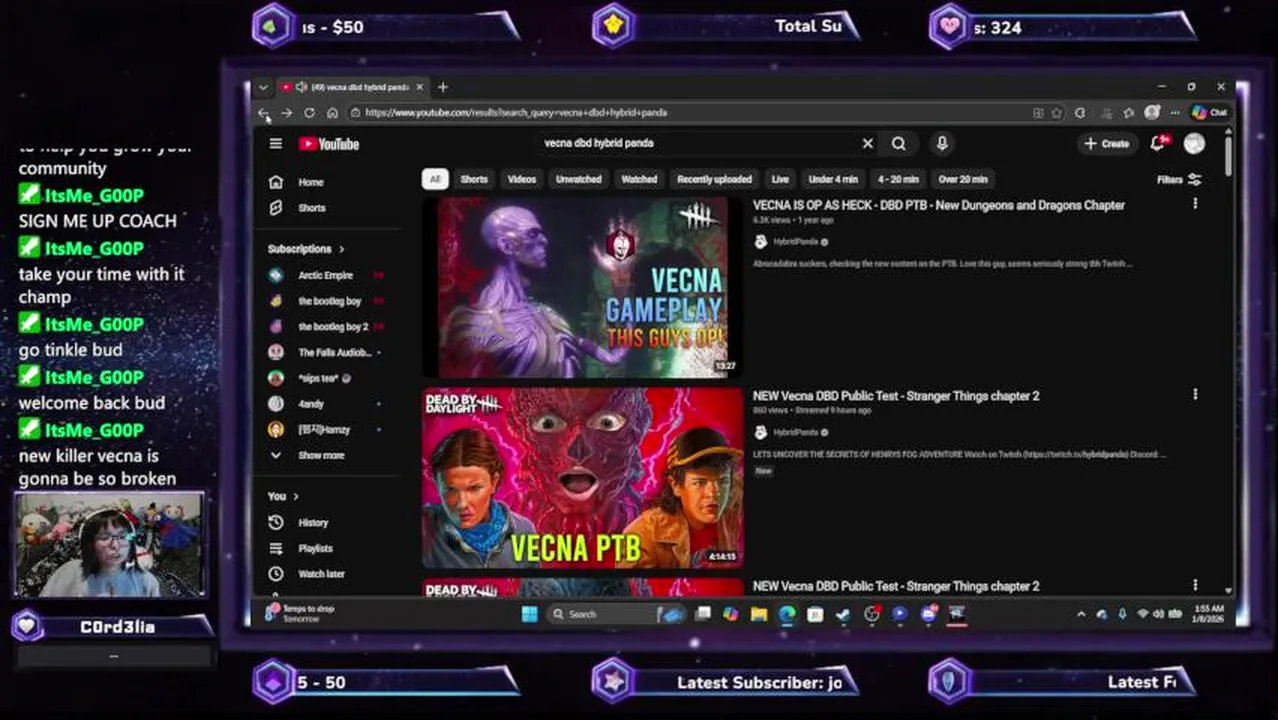Viewport: 1278px width, 720px height.
Task: Open the tab list chevron
Action: pos(263,87)
